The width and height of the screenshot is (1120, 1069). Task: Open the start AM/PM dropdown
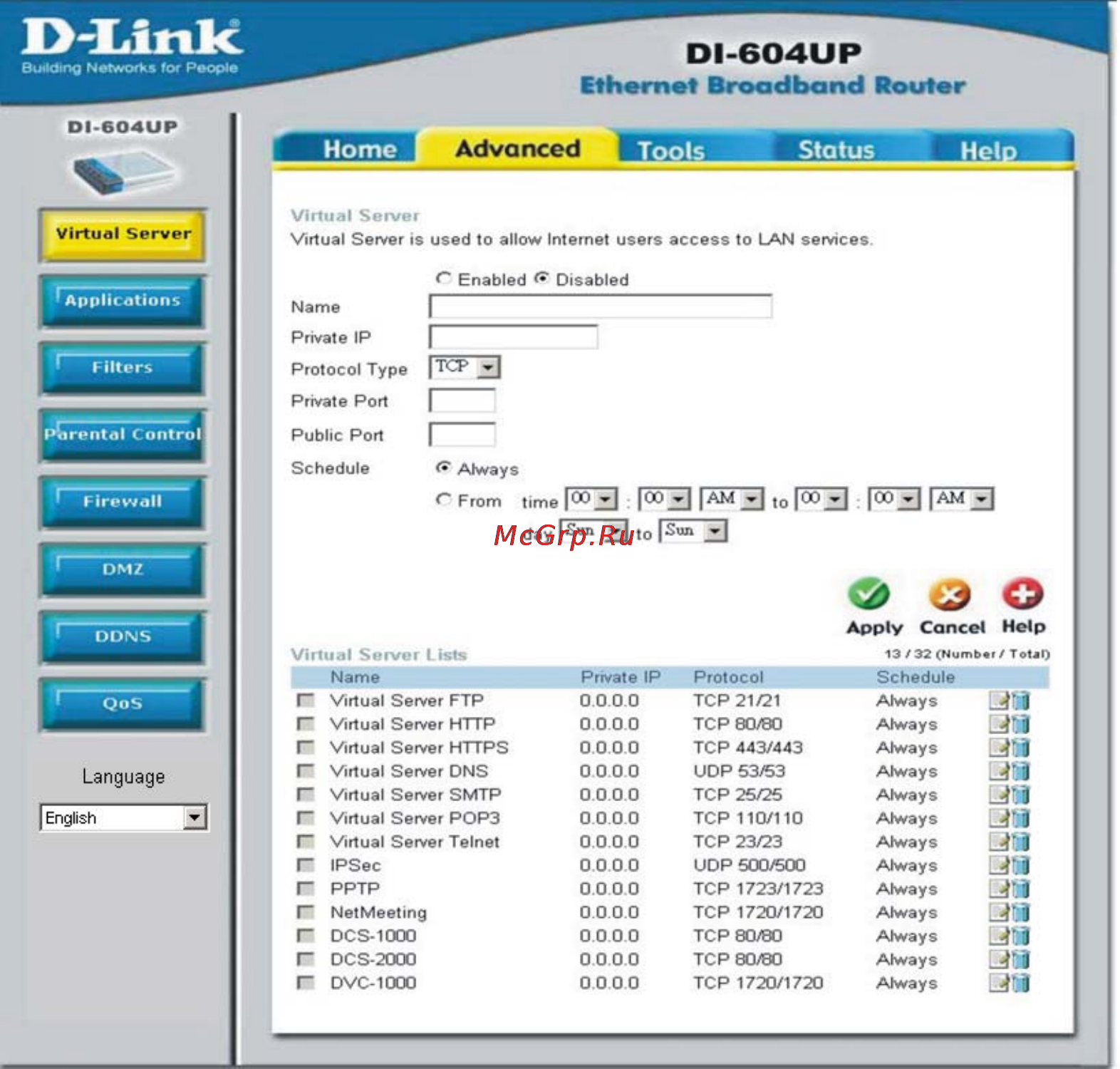tap(732, 499)
